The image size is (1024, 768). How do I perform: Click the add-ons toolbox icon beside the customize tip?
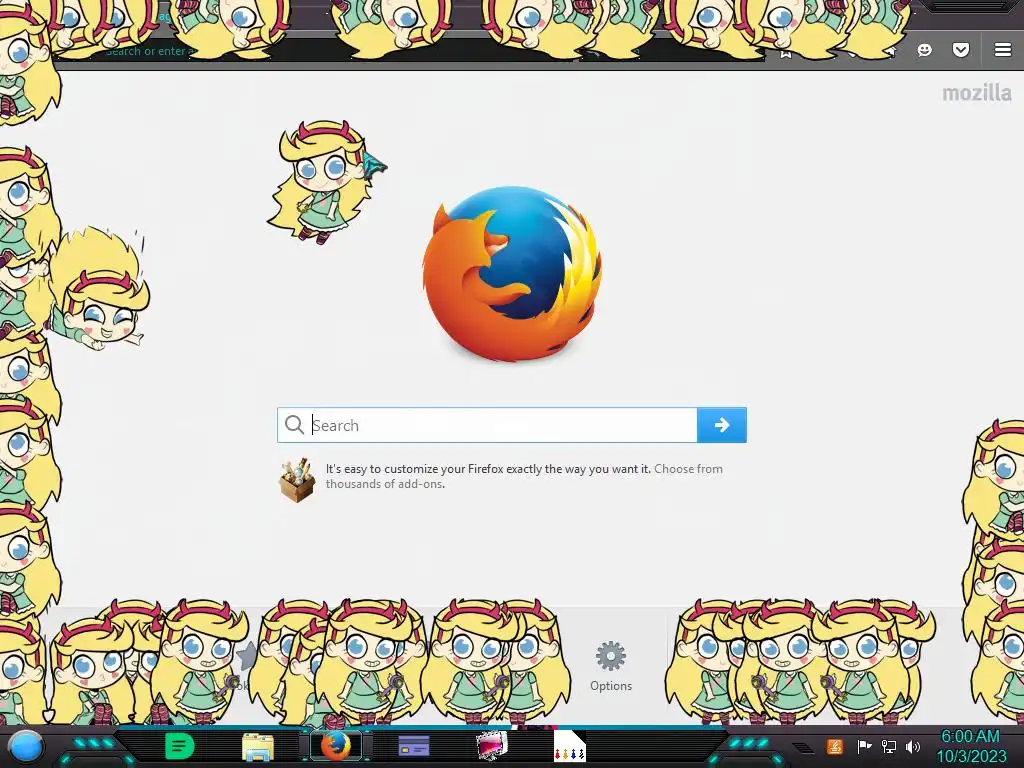pyautogui.click(x=297, y=480)
